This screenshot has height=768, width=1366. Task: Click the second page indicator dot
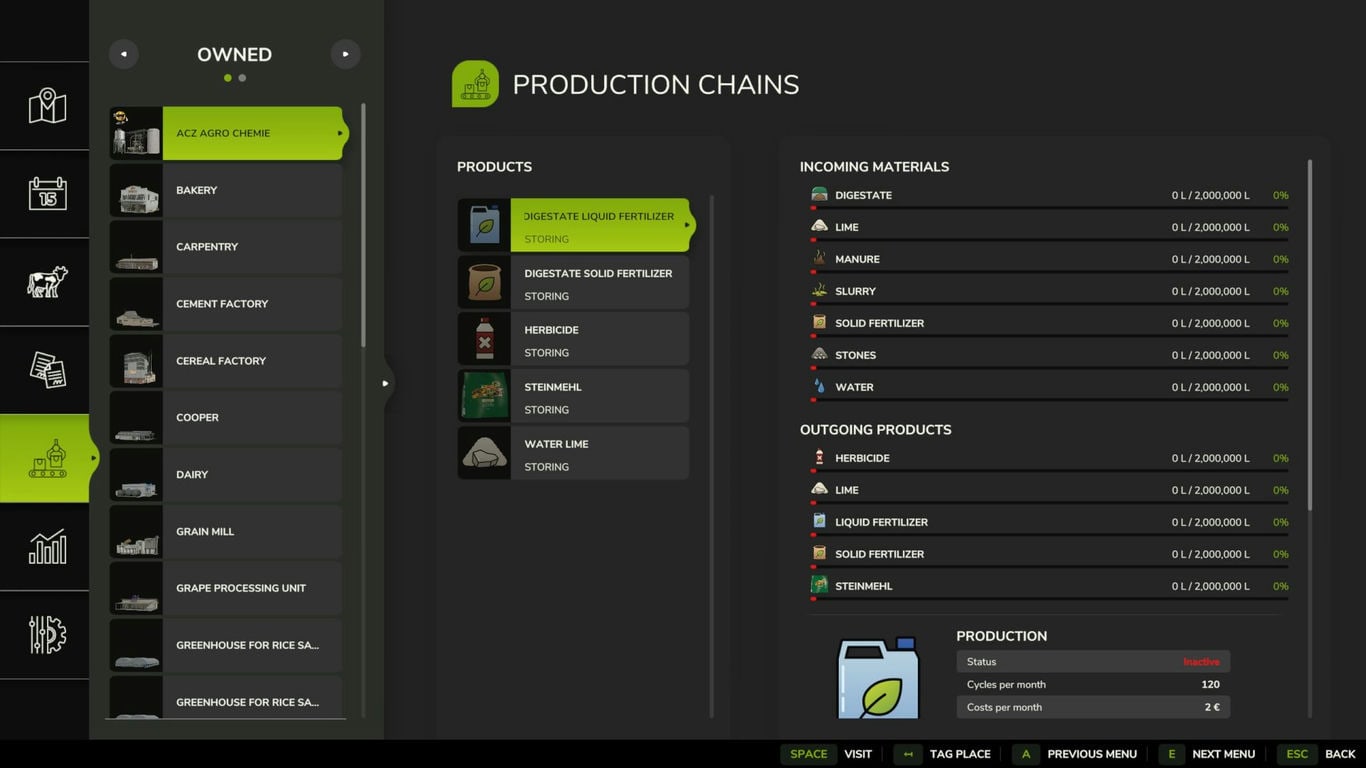pyautogui.click(x=242, y=78)
